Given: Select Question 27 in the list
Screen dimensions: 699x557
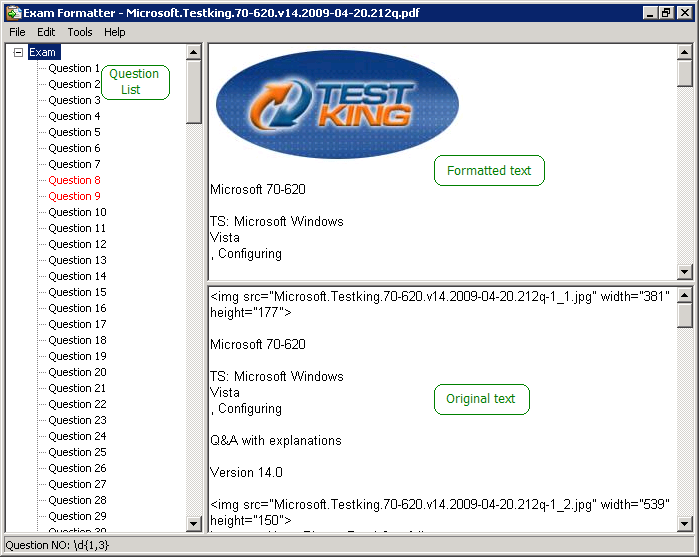Looking at the screenshot, I should (x=78, y=484).
